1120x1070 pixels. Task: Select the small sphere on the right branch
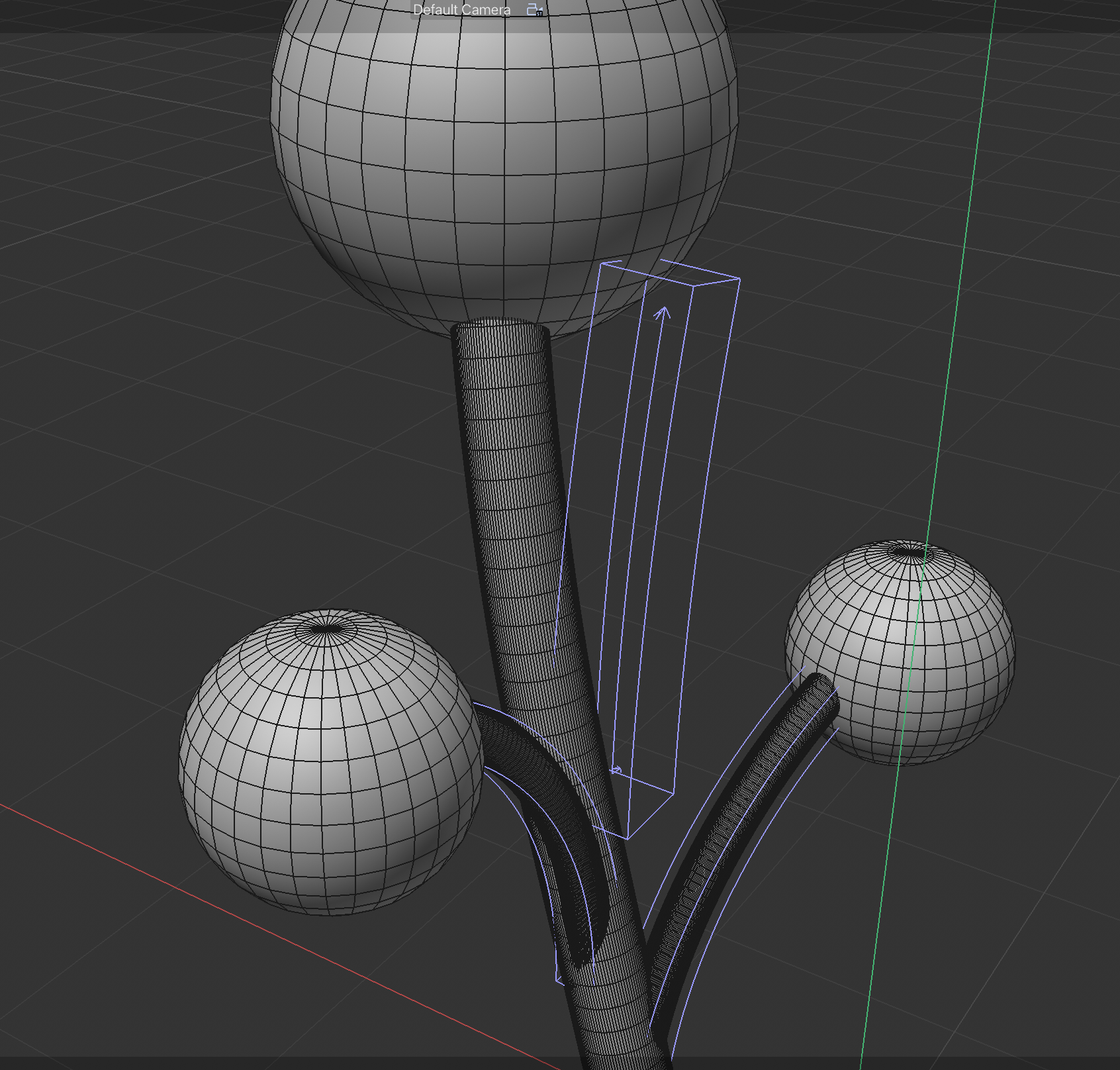point(900,652)
